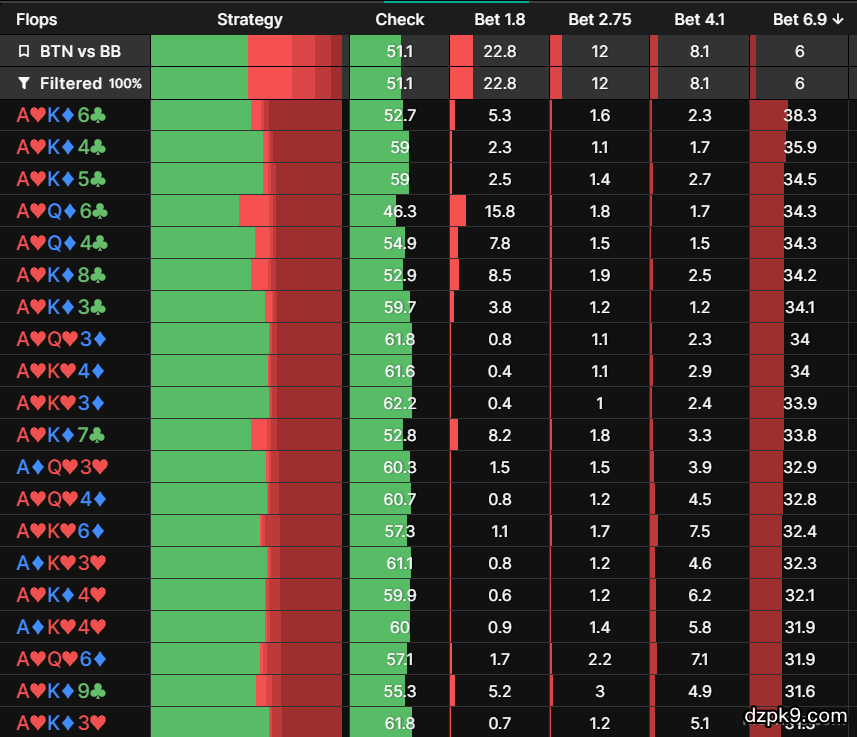The height and width of the screenshot is (737, 857).
Task: Select the A♥Q♦6♣ flop row
Action: (x=61, y=211)
